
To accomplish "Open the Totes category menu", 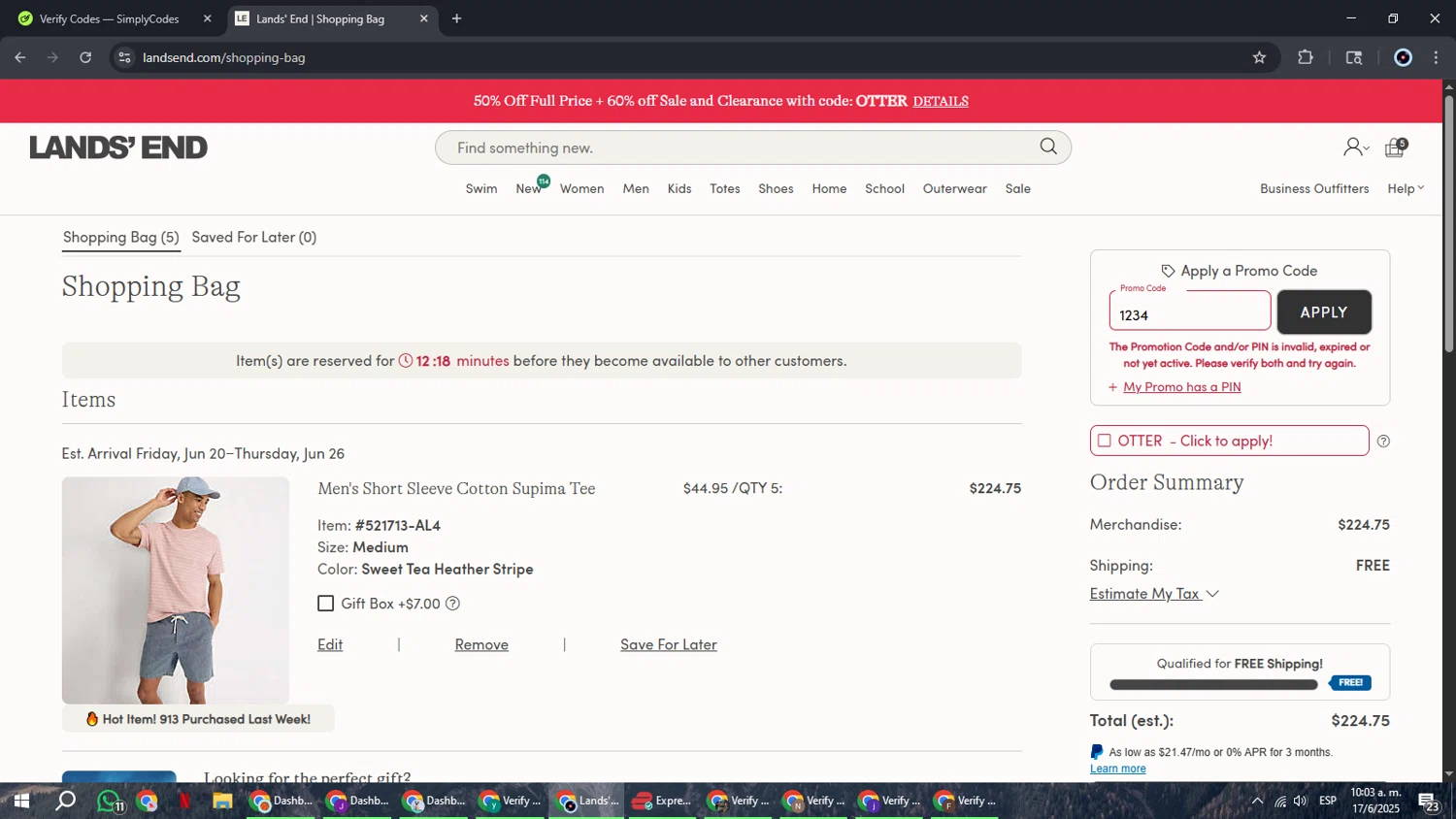I will click(x=725, y=188).
